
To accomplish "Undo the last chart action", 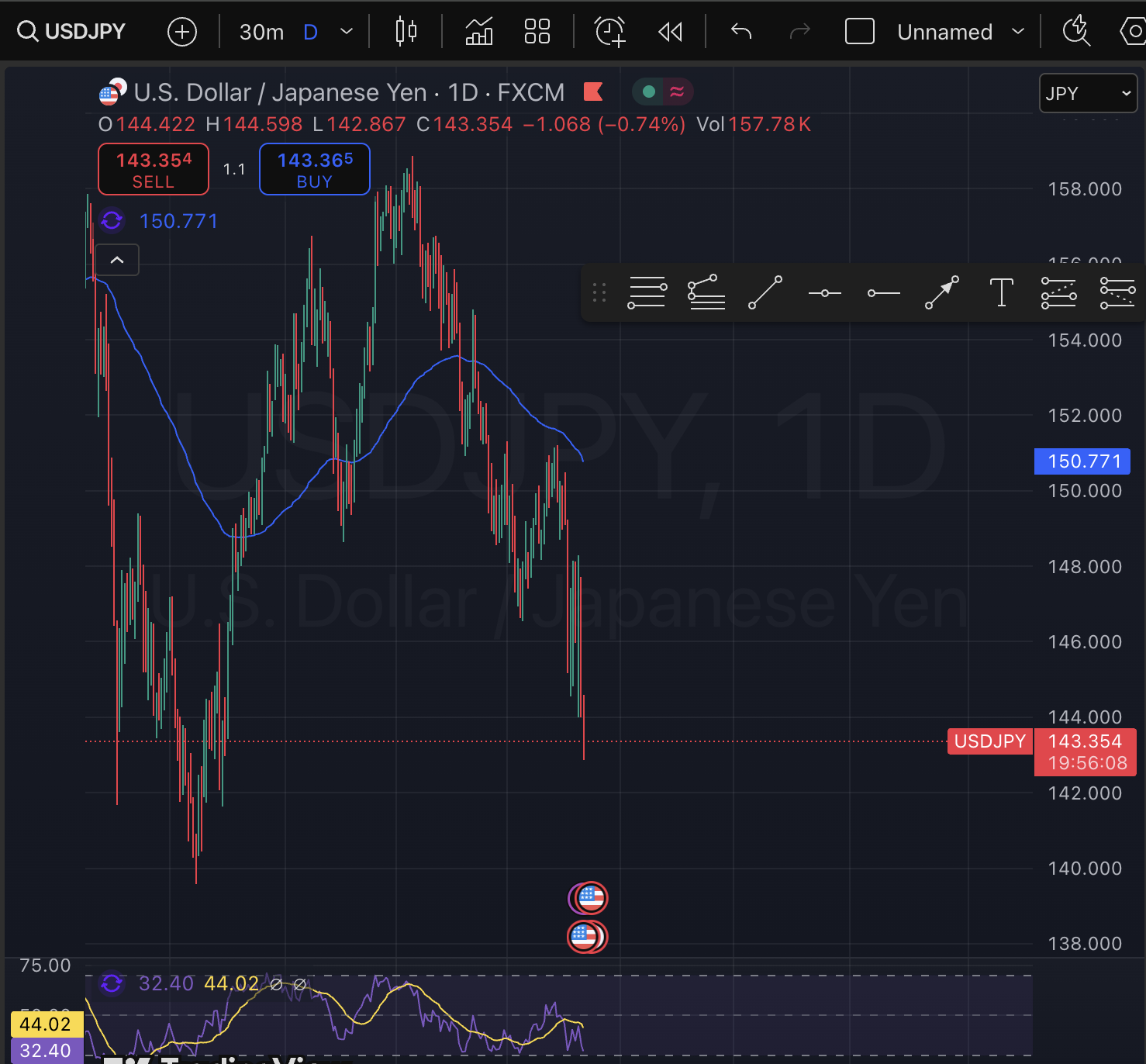I will [741, 32].
